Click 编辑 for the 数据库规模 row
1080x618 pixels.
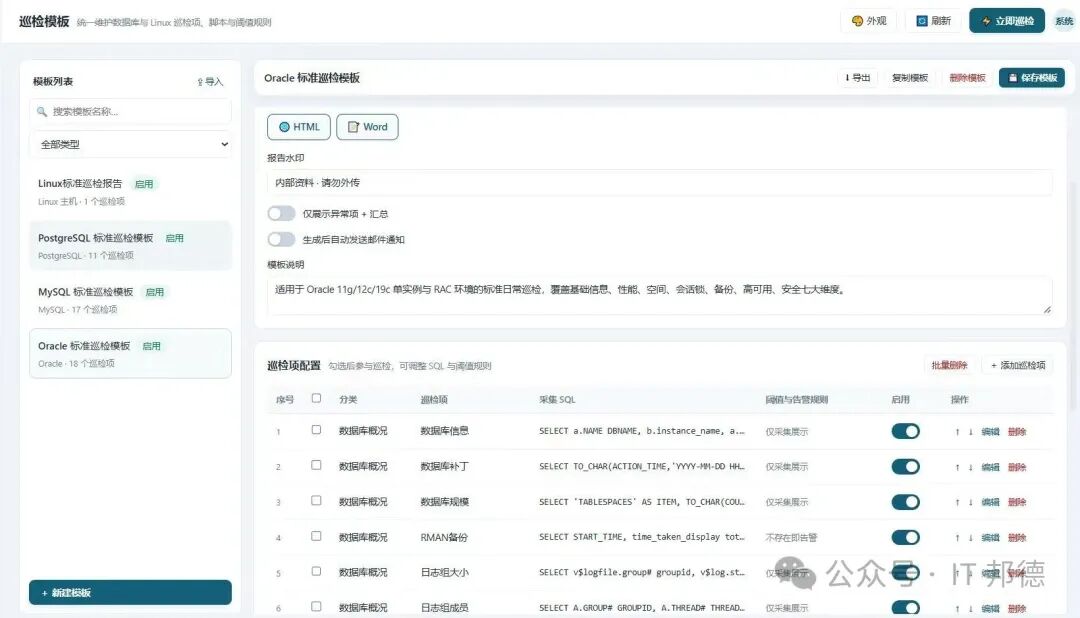[x=990, y=502]
